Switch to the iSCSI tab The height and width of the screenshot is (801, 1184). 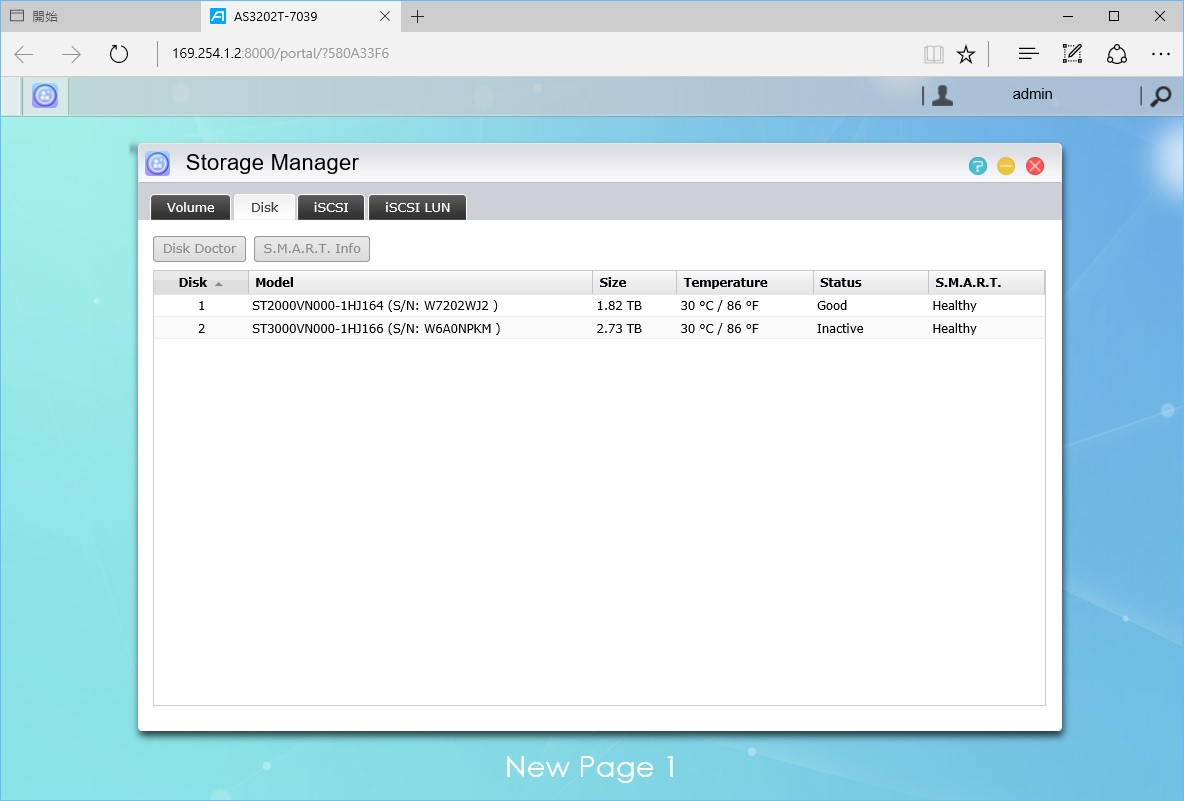pos(331,208)
